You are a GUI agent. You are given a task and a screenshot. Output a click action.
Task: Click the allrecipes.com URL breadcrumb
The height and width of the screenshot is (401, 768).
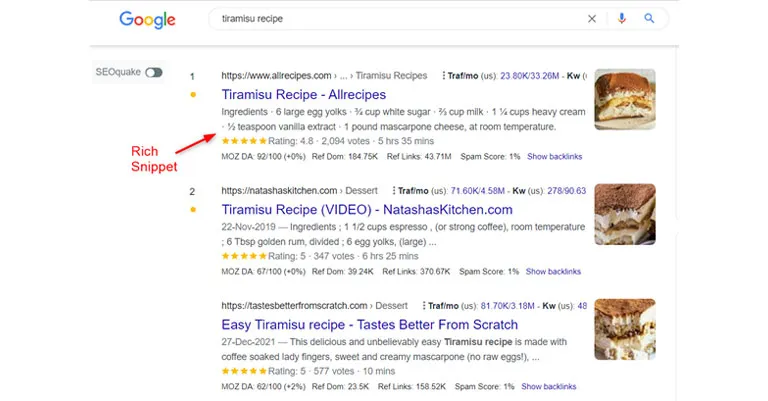pos(324,75)
